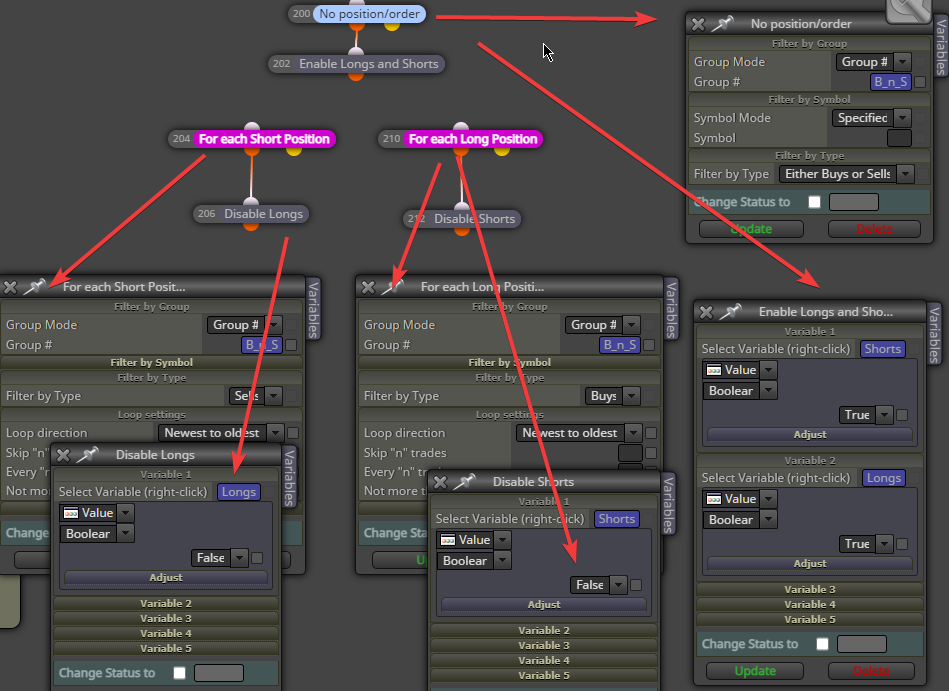Open Variables tab of For each Long Position panel
This screenshot has width=949, height=691.
pos(671,309)
